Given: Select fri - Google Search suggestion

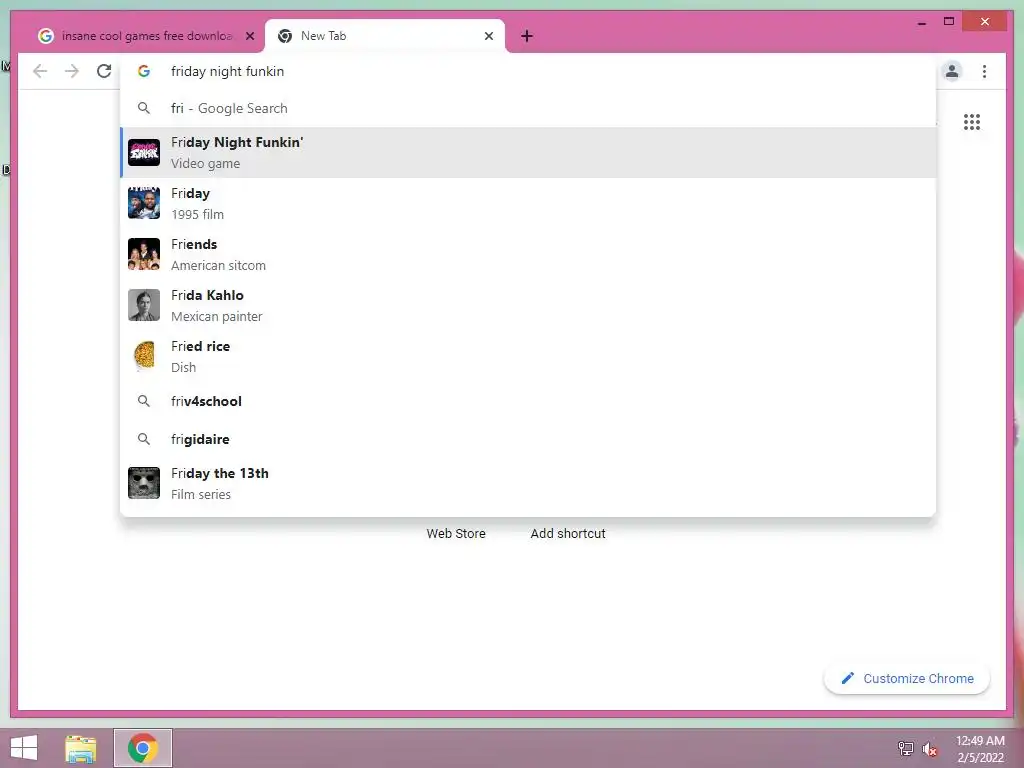Looking at the screenshot, I should pyautogui.click(x=528, y=108).
